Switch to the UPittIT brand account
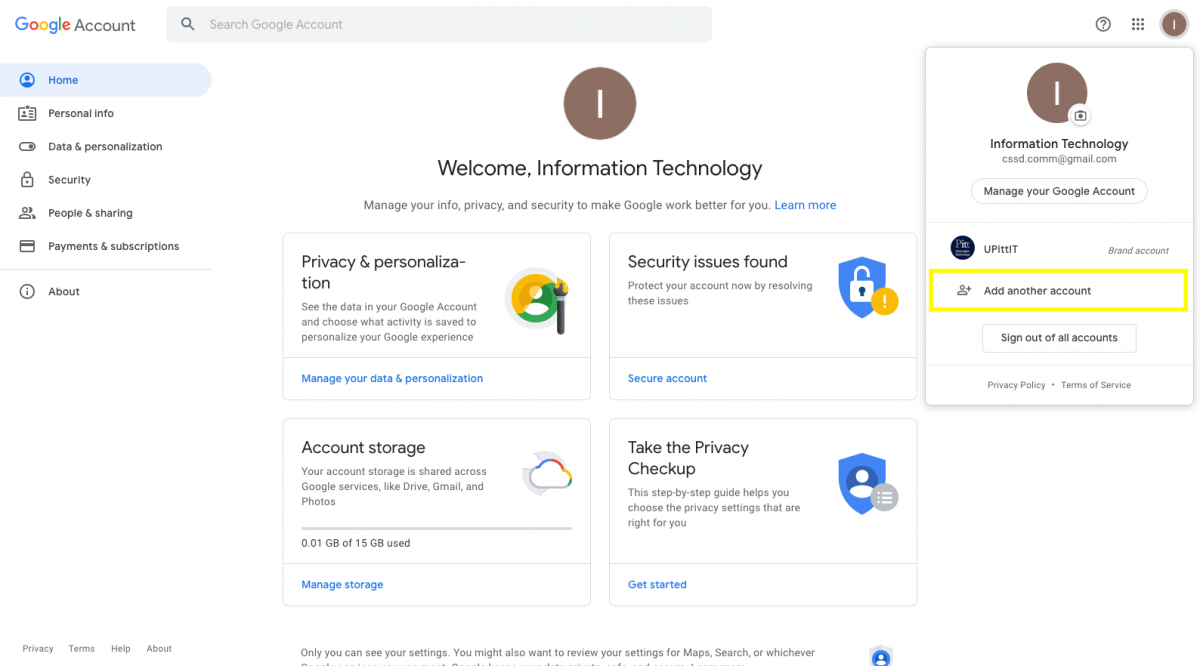This screenshot has width=1200, height=666. point(1059,249)
